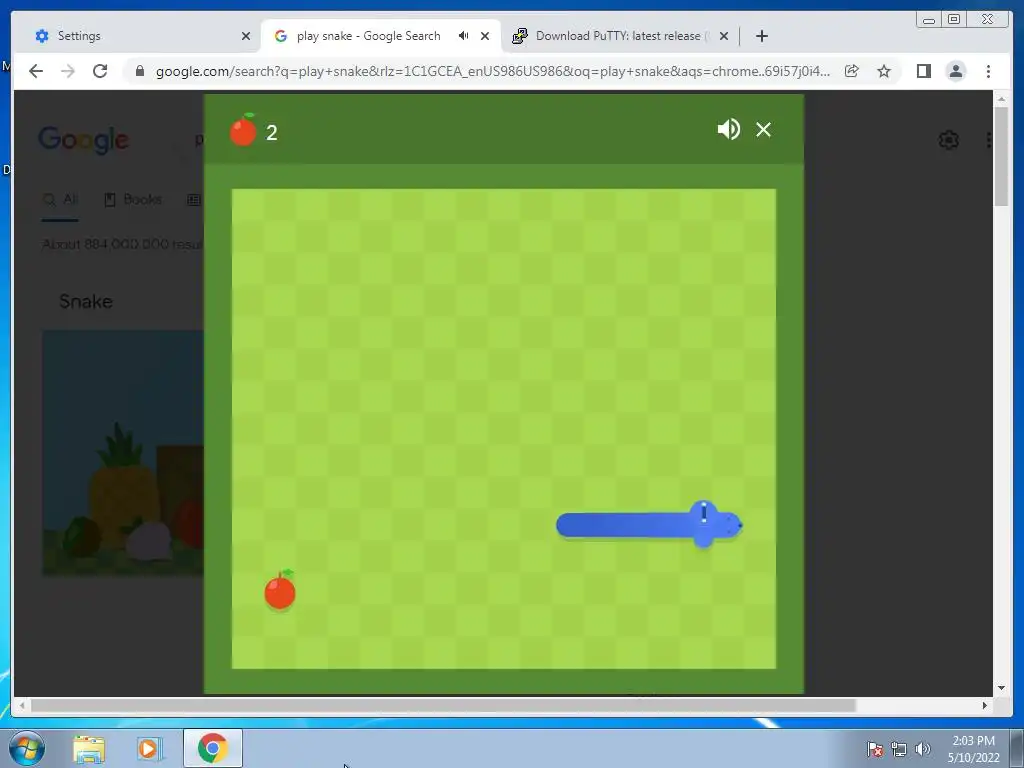
Task: Click the scroll-down arrow of the page
Action: [x=1001, y=688]
